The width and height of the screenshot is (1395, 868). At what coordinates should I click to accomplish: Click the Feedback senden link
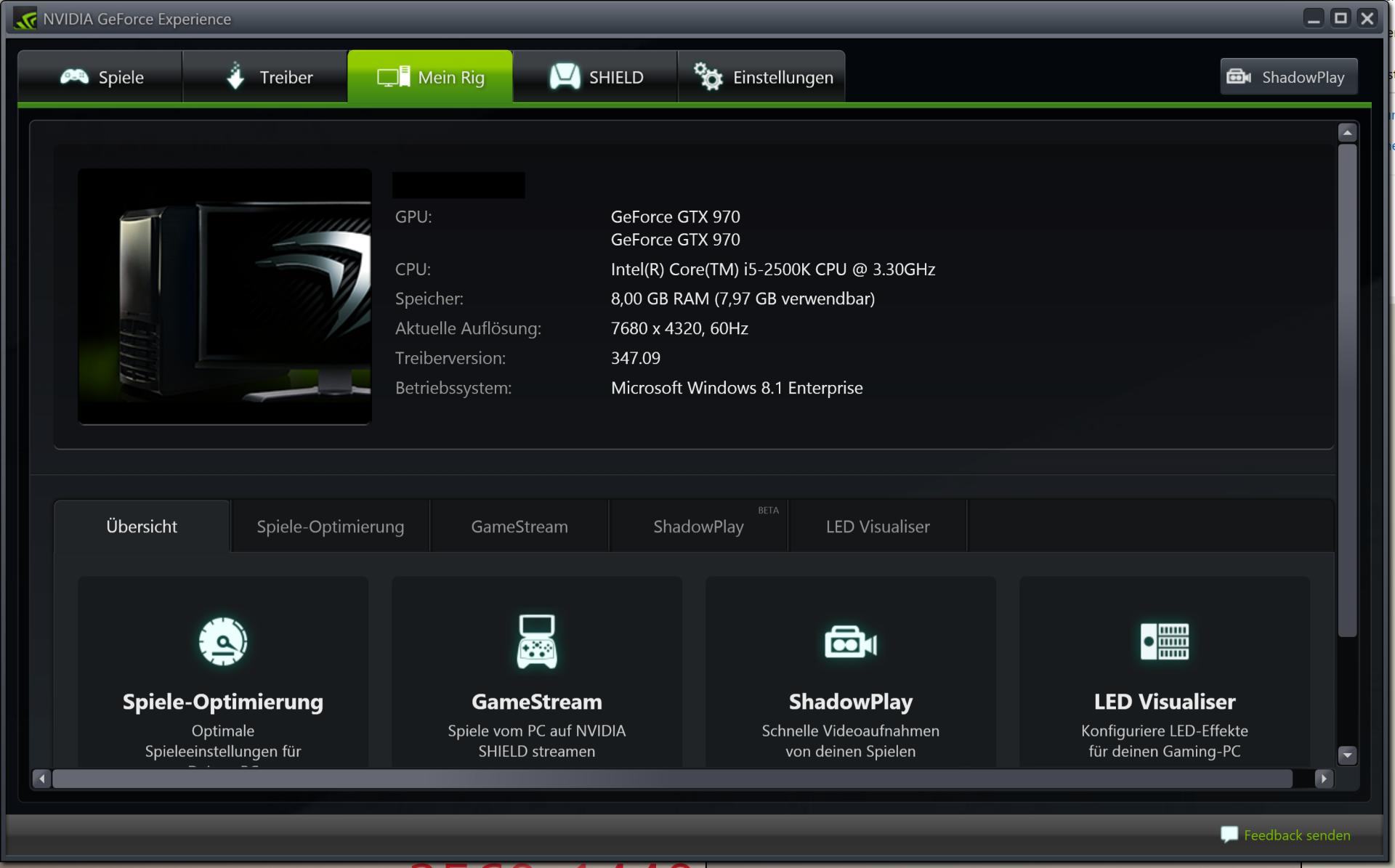[x=1297, y=835]
